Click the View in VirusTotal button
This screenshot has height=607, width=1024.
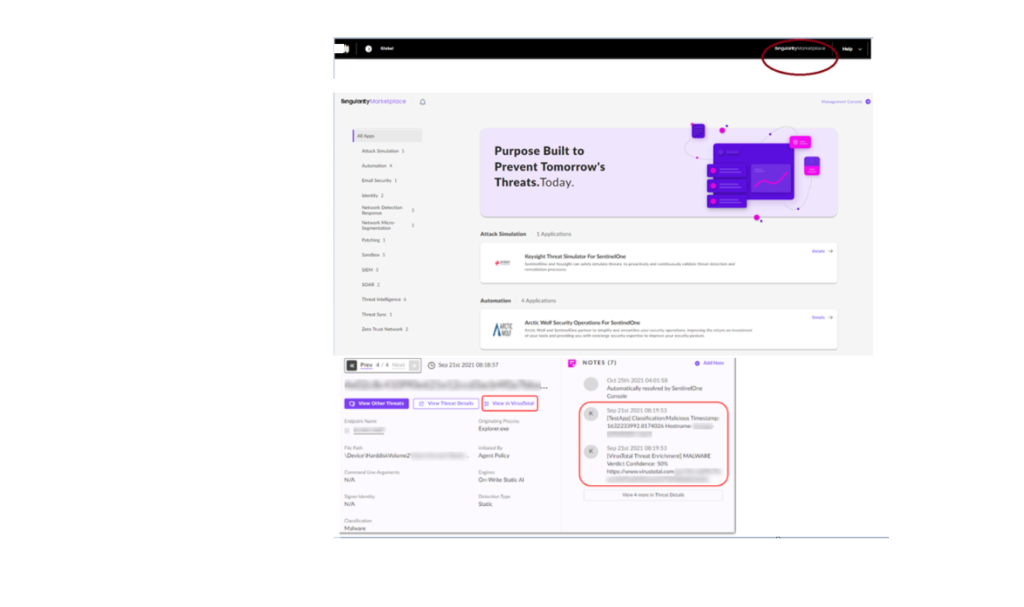pyautogui.click(x=509, y=404)
